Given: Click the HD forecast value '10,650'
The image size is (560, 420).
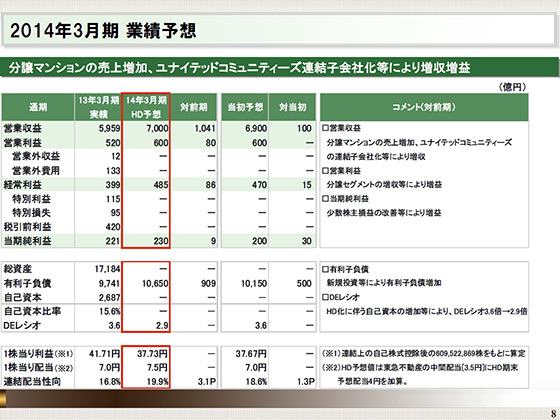Looking at the screenshot, I should point(155,284).
